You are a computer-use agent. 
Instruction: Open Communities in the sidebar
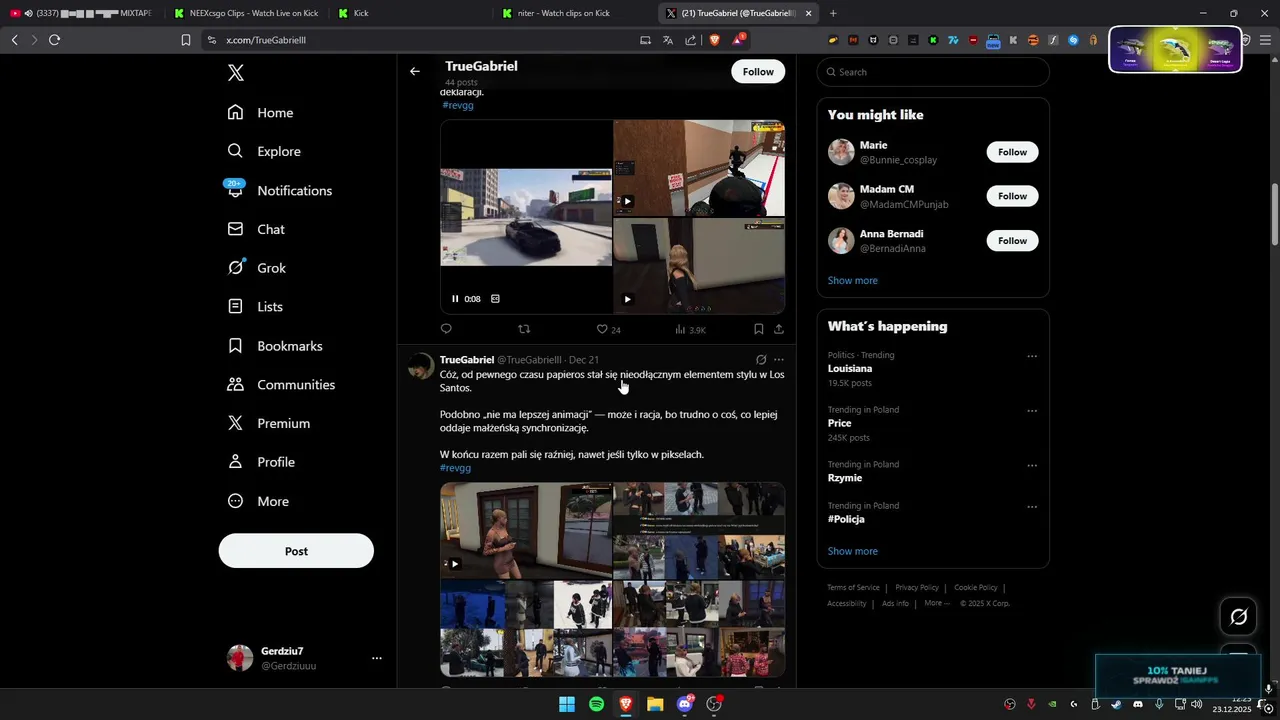(x=281, y=385)
